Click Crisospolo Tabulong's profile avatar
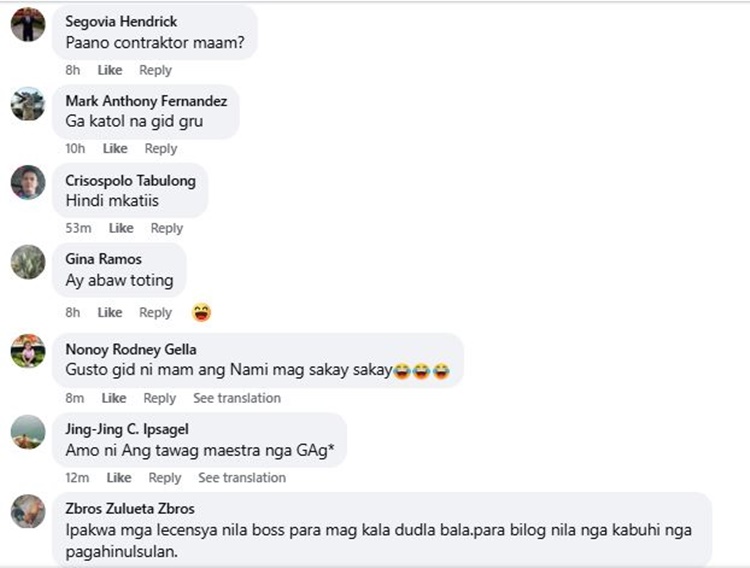Image resolution: width=750 pixels, height=568 pixels. 28,182
